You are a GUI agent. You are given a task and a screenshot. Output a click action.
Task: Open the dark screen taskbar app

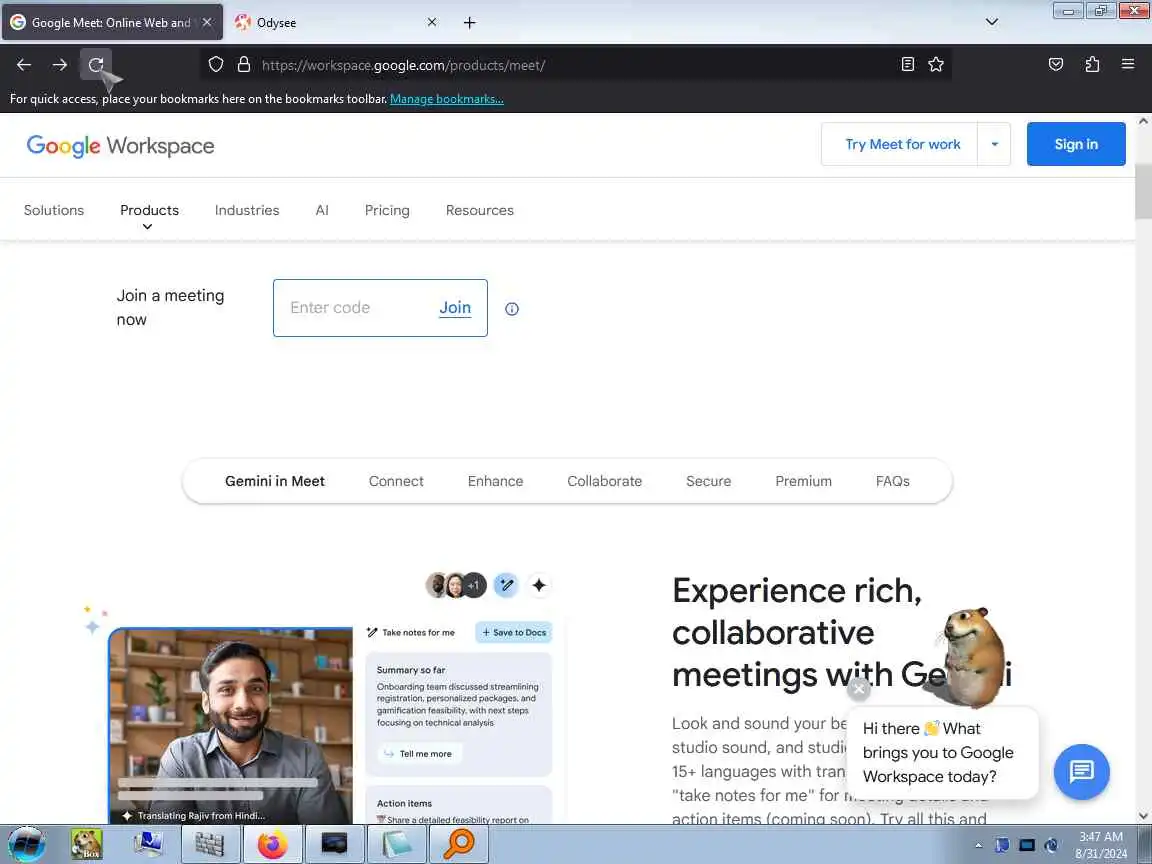(x=334, y=844)
